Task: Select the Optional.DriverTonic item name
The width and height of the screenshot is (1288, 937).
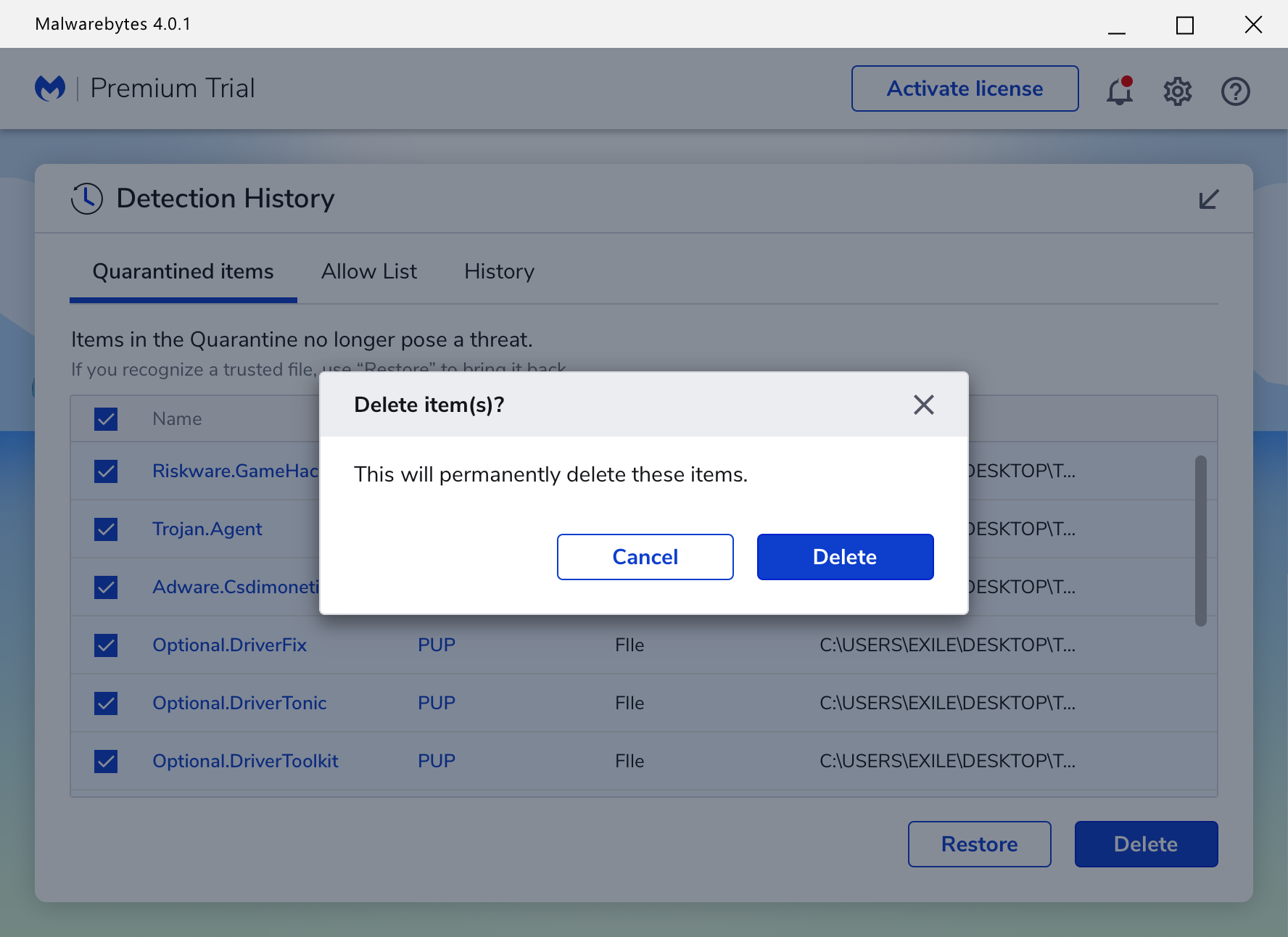Action: [x=239, y=703]
